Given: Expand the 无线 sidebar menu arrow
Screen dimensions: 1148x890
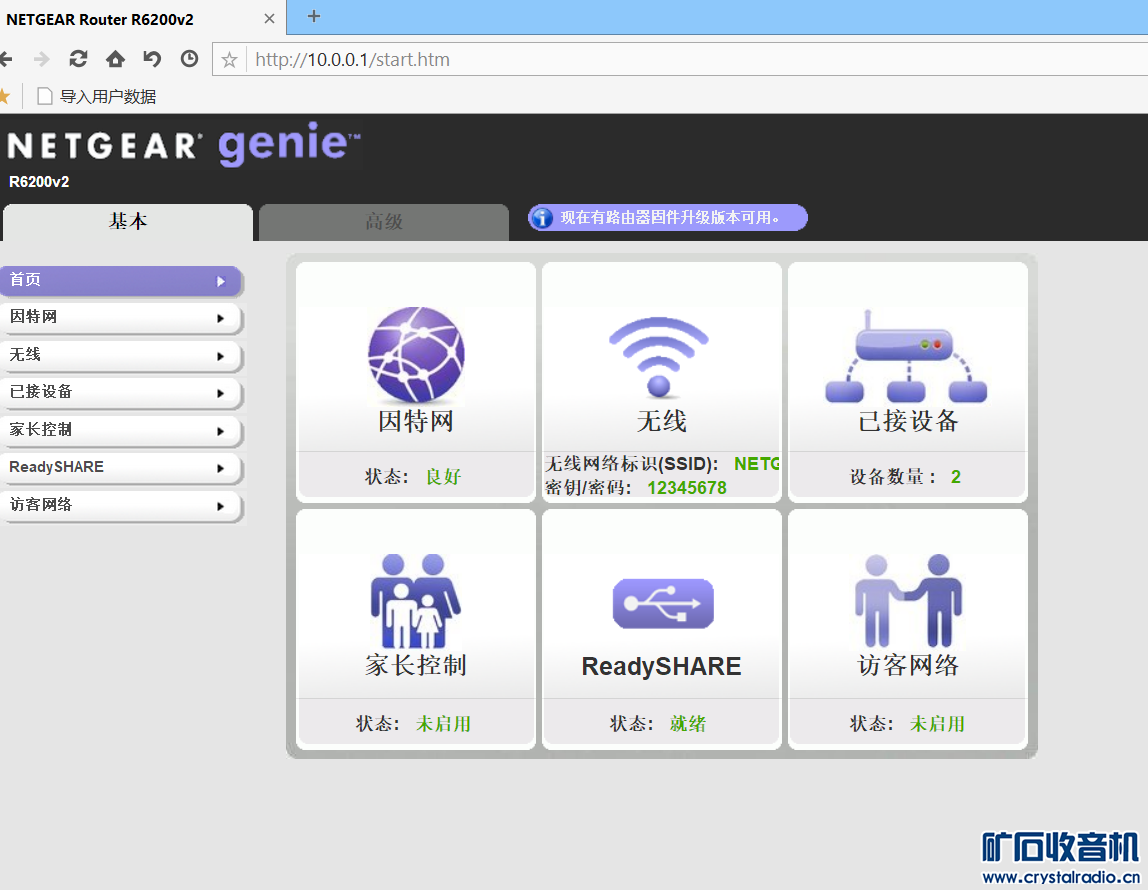Looking at the screenshot, I should 220,356.
